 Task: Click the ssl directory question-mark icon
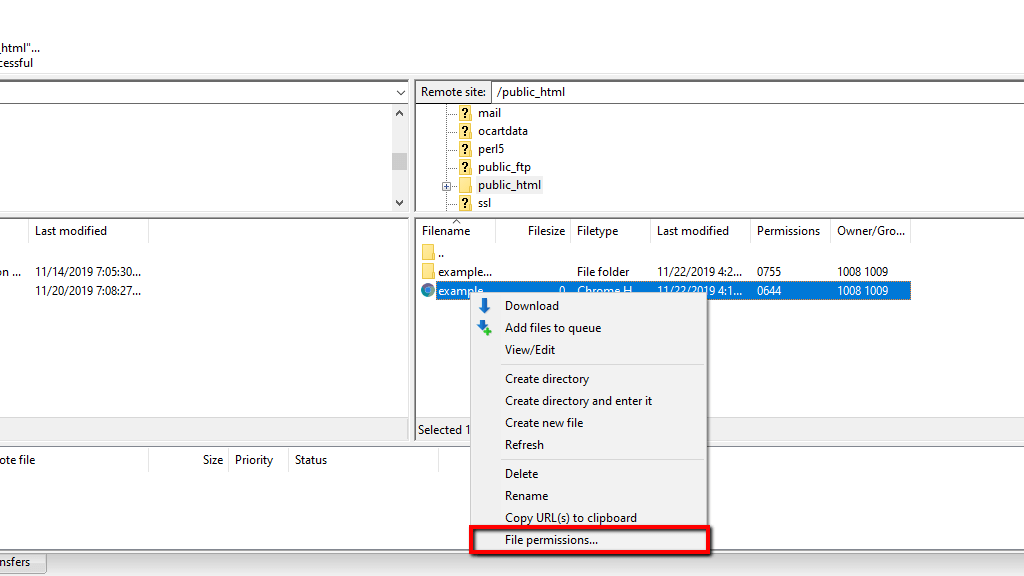pyautogui.click(x=465, y=202)
